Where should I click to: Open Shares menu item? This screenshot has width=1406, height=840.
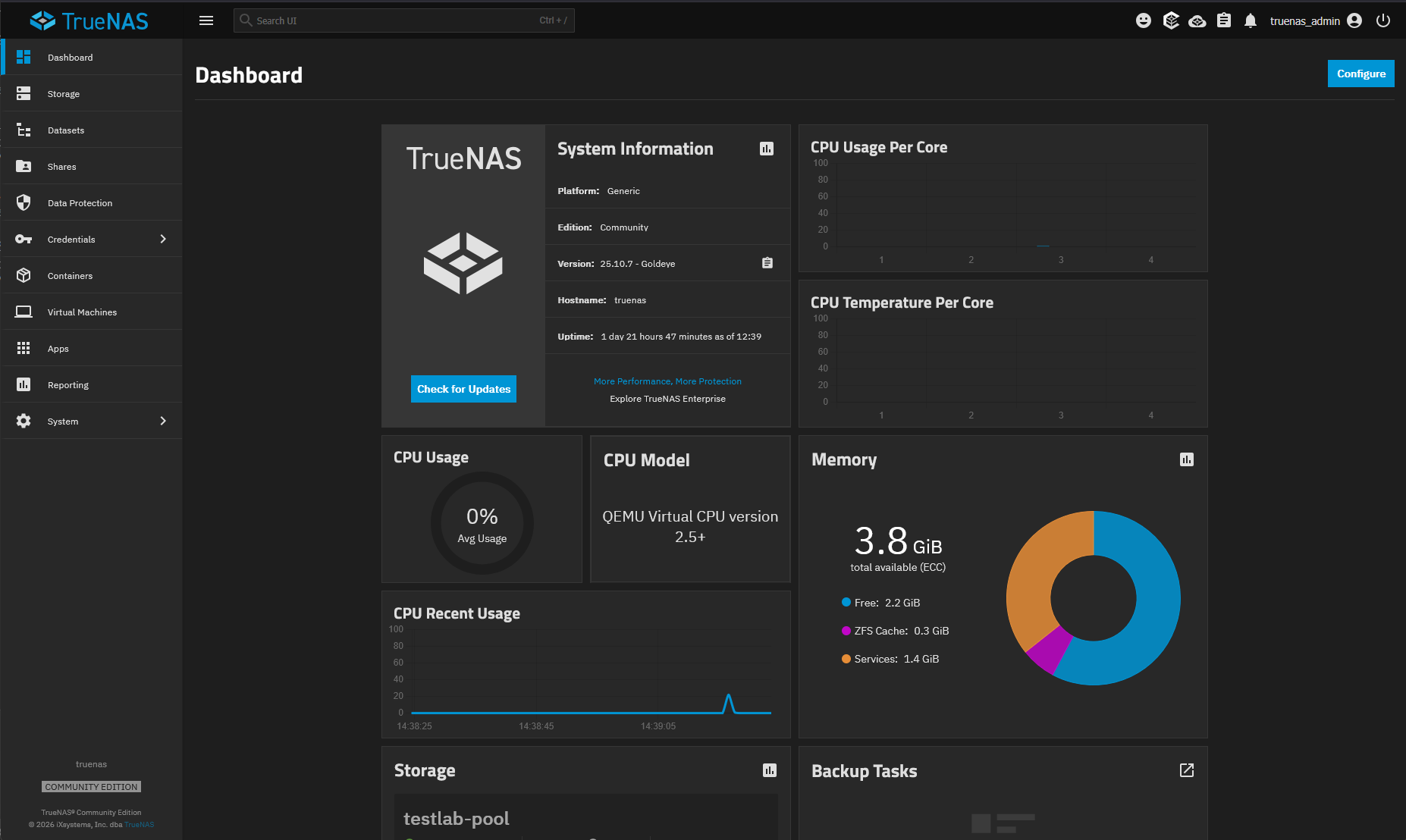pyautogui.click(x=91, y=166)
